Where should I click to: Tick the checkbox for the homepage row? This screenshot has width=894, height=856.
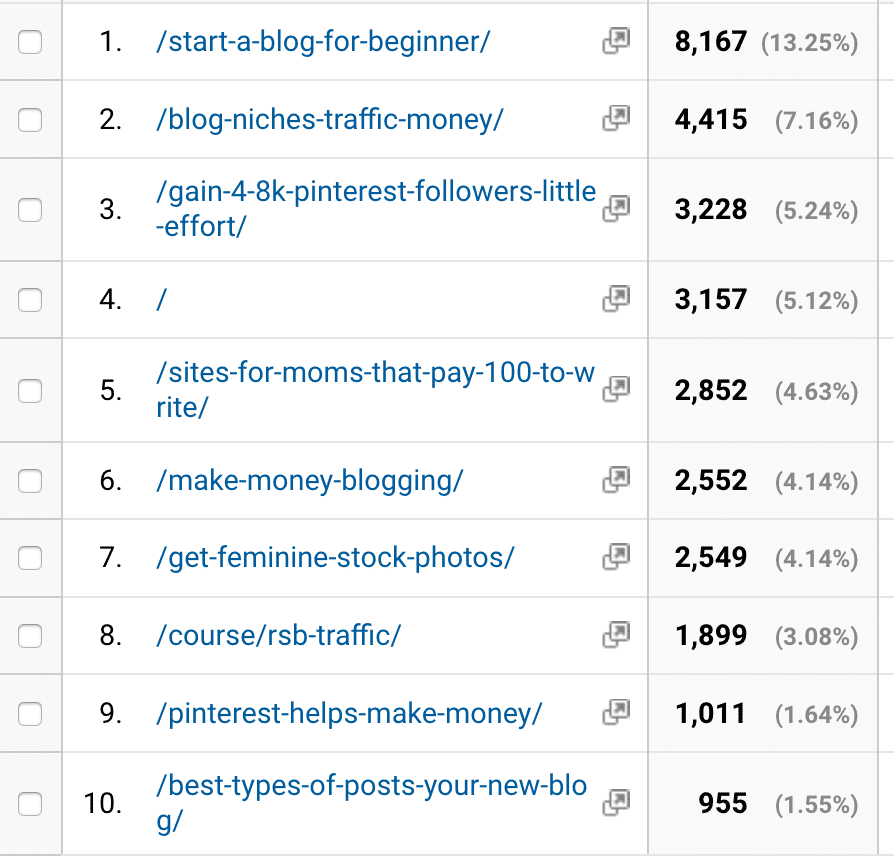31,300
